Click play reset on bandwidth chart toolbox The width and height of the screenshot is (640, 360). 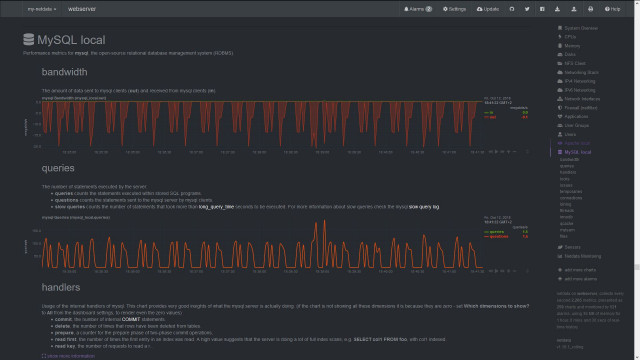coord(496,152)
